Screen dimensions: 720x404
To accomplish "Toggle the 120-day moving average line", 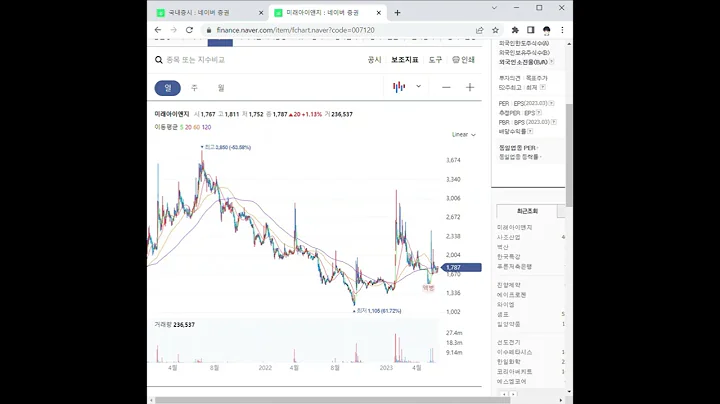I will pos(206,127).
